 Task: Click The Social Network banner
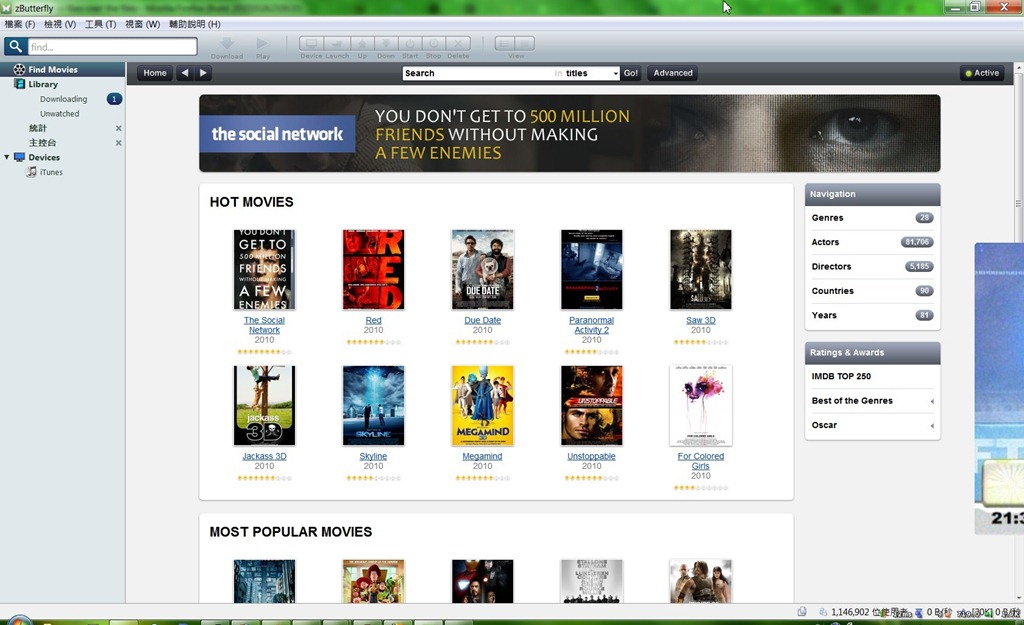pos(569,133)
